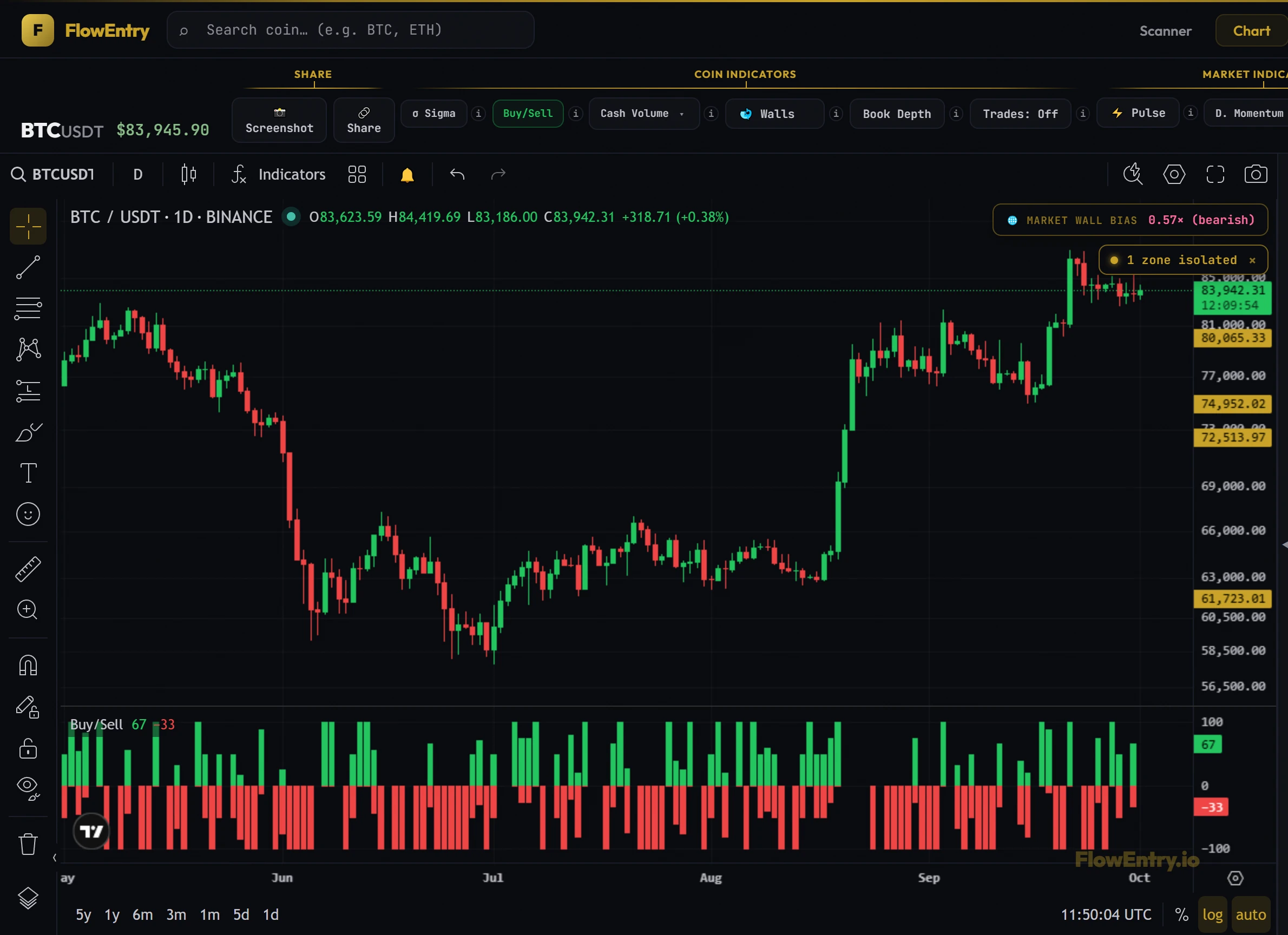The width and height of the screenshot is (1288, 935).
Task: Select the 1m date range
Action: (209, 914)
